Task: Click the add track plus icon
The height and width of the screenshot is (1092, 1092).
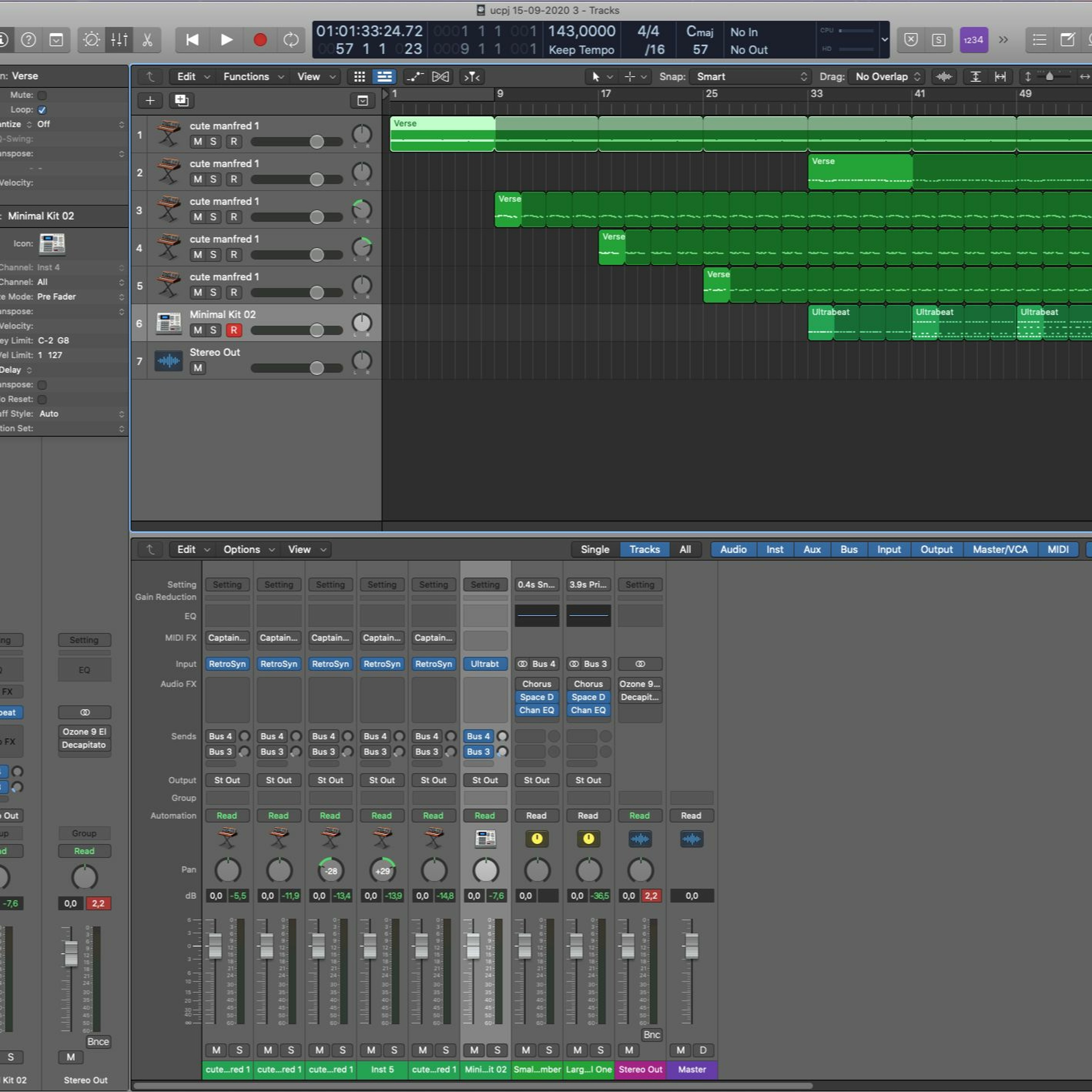Action: click(150, 100)
